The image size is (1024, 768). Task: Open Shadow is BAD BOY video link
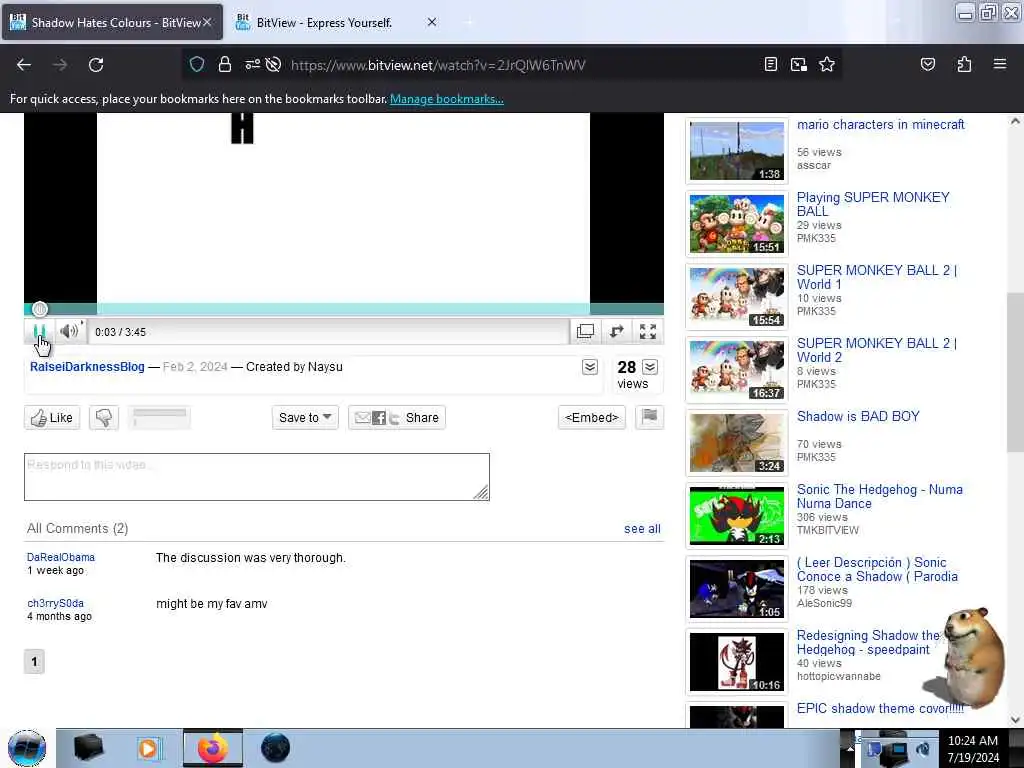click(858, 416)
